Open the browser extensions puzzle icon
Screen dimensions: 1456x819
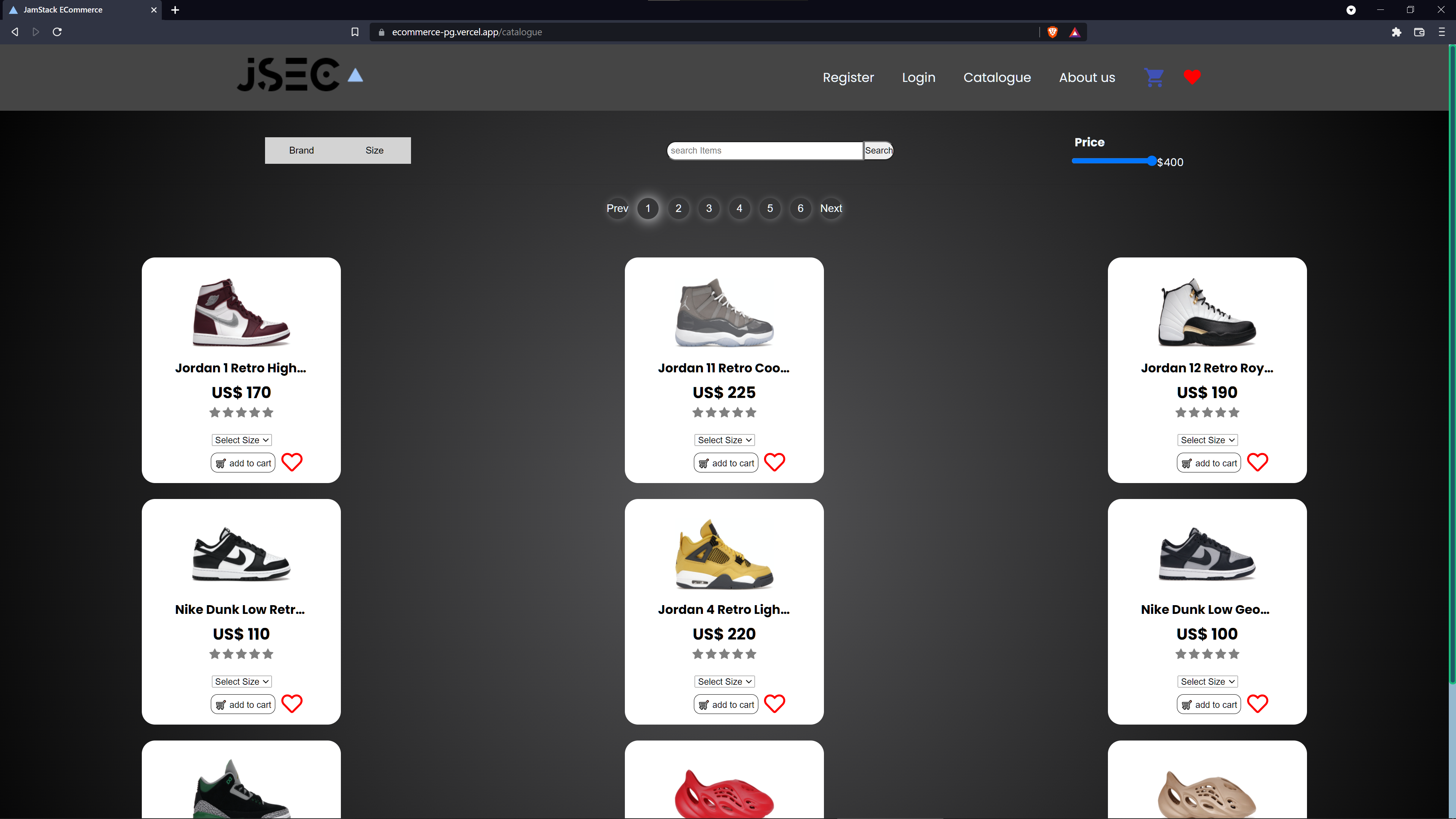[x=1396, y=32]
